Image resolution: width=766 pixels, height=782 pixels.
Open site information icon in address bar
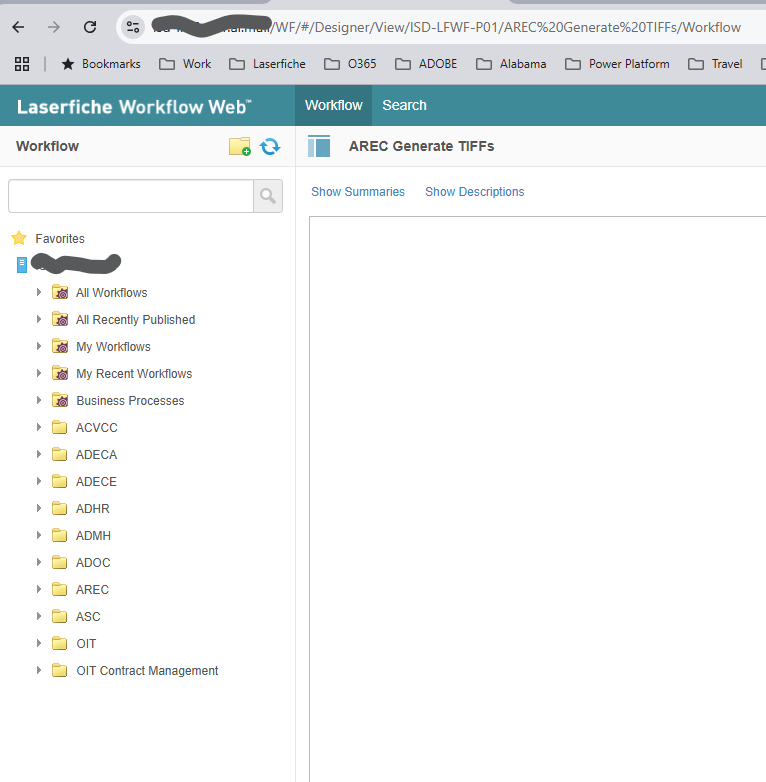133,27
